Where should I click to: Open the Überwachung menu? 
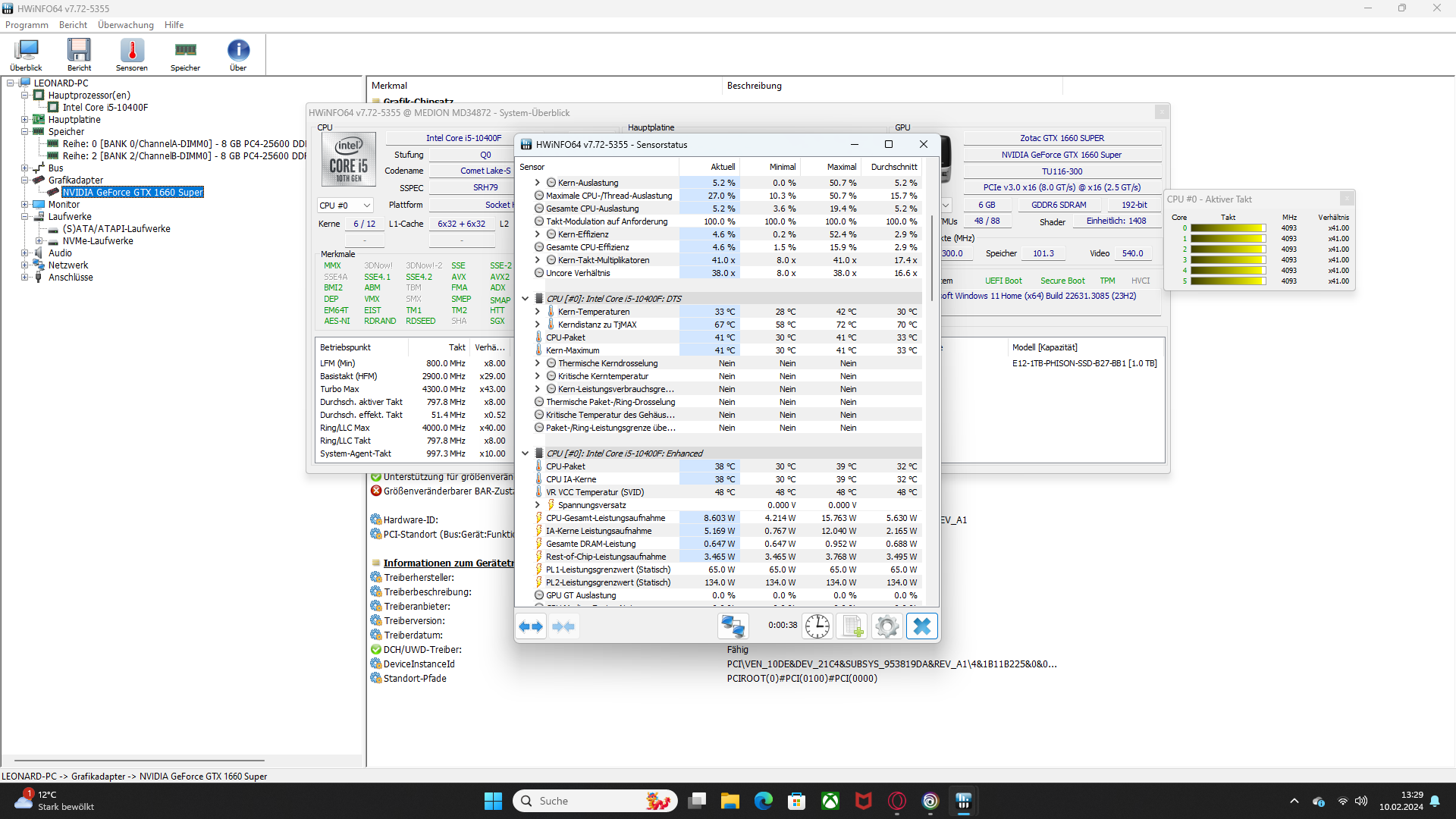126,25
